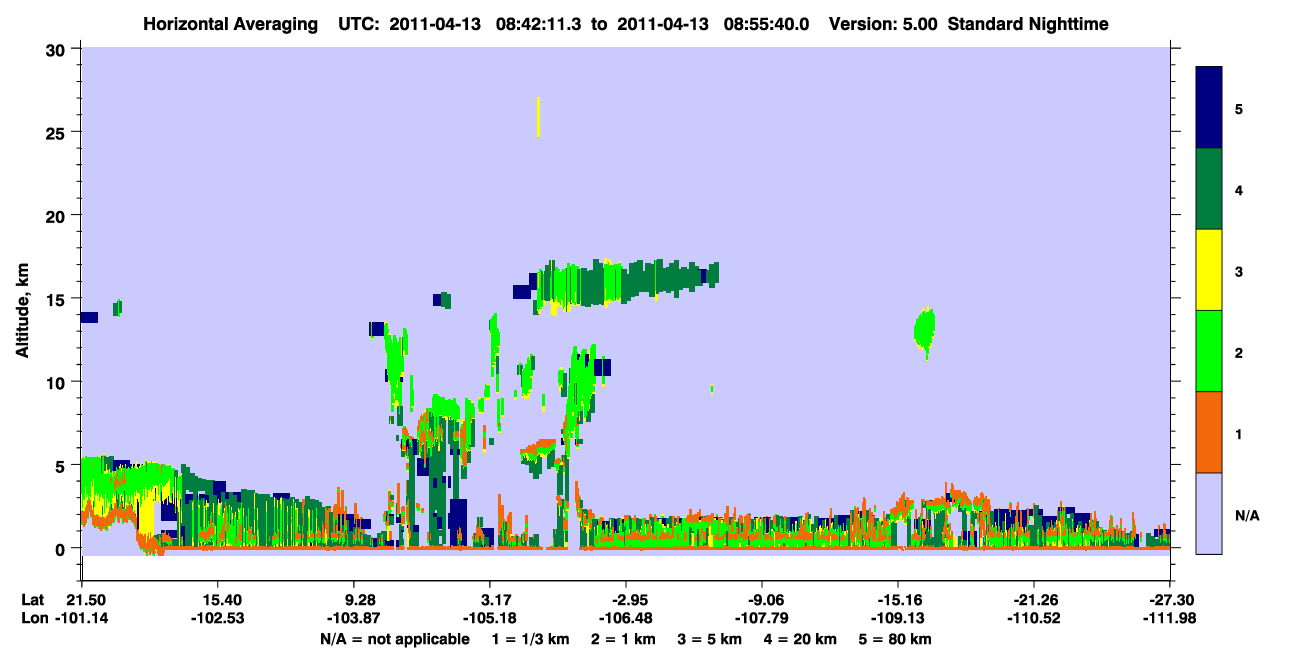Click the 'Lon' axis row label
This screenshot has width=1300, height=667.
pyautogui.click(x=33, y=618)
